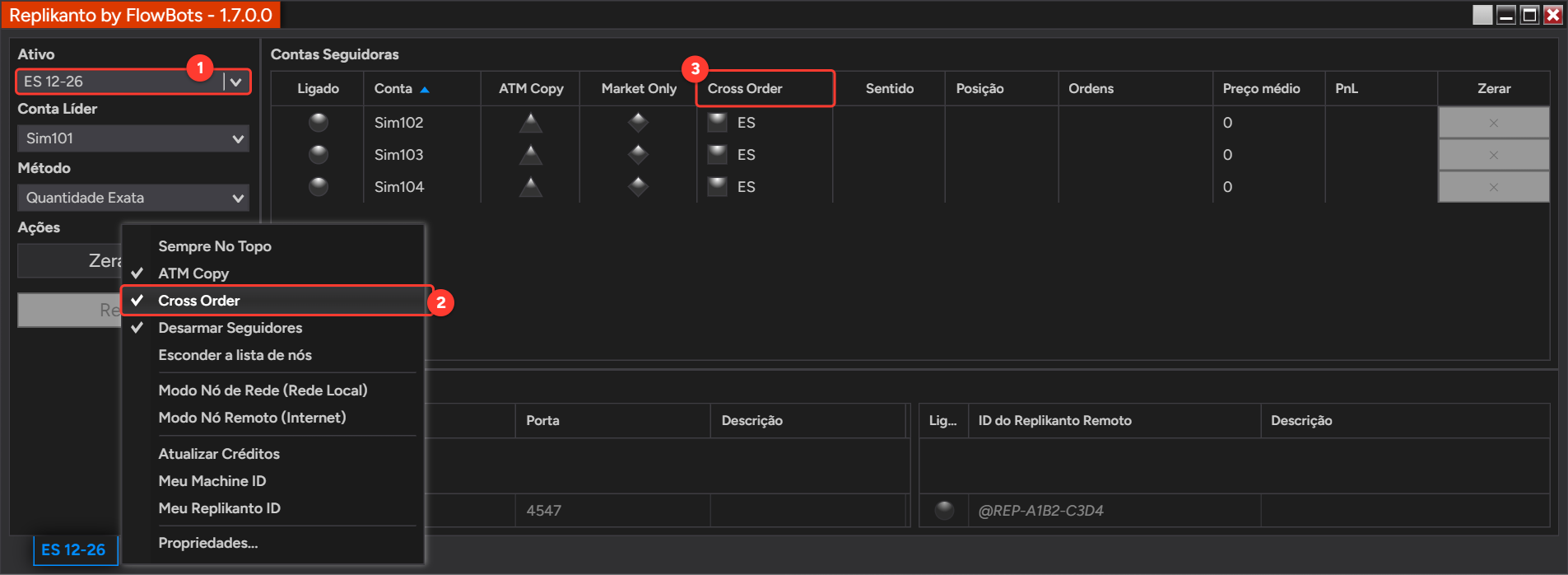
Task: Open Meu Machine ID menu item
Action: point(273,481)
